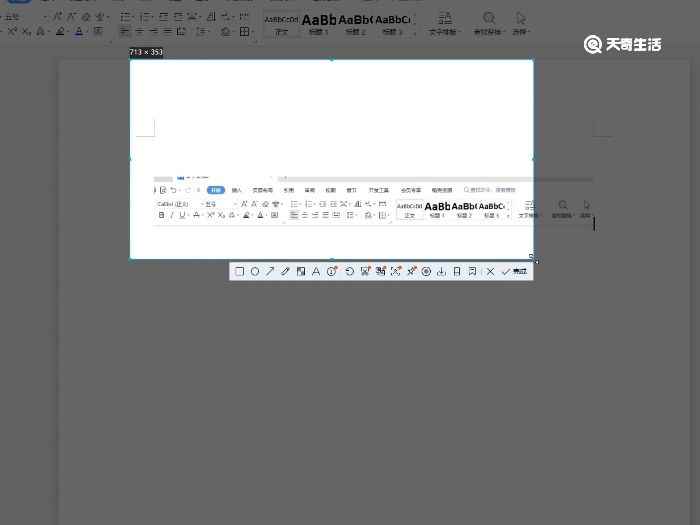Image resolution: width=700 pixels, height=525 pixels.
Task: Select the mosaic blur tool
Action: click(301, 271)
